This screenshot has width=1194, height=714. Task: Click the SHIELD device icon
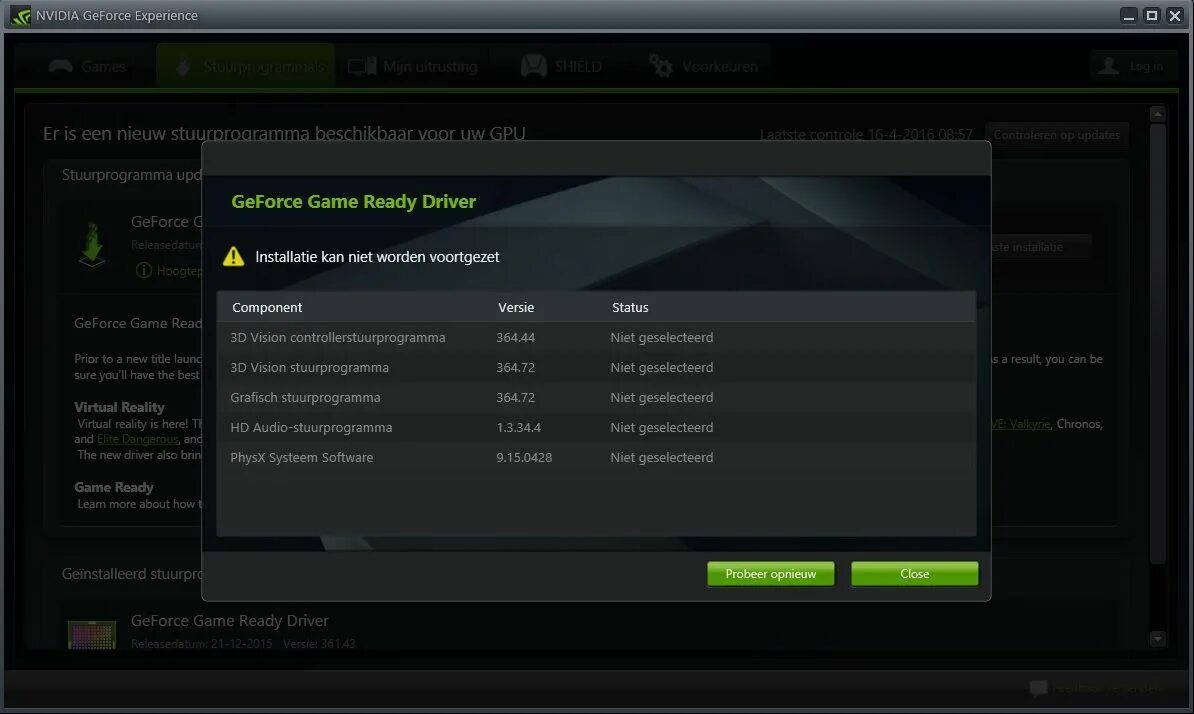534,66
